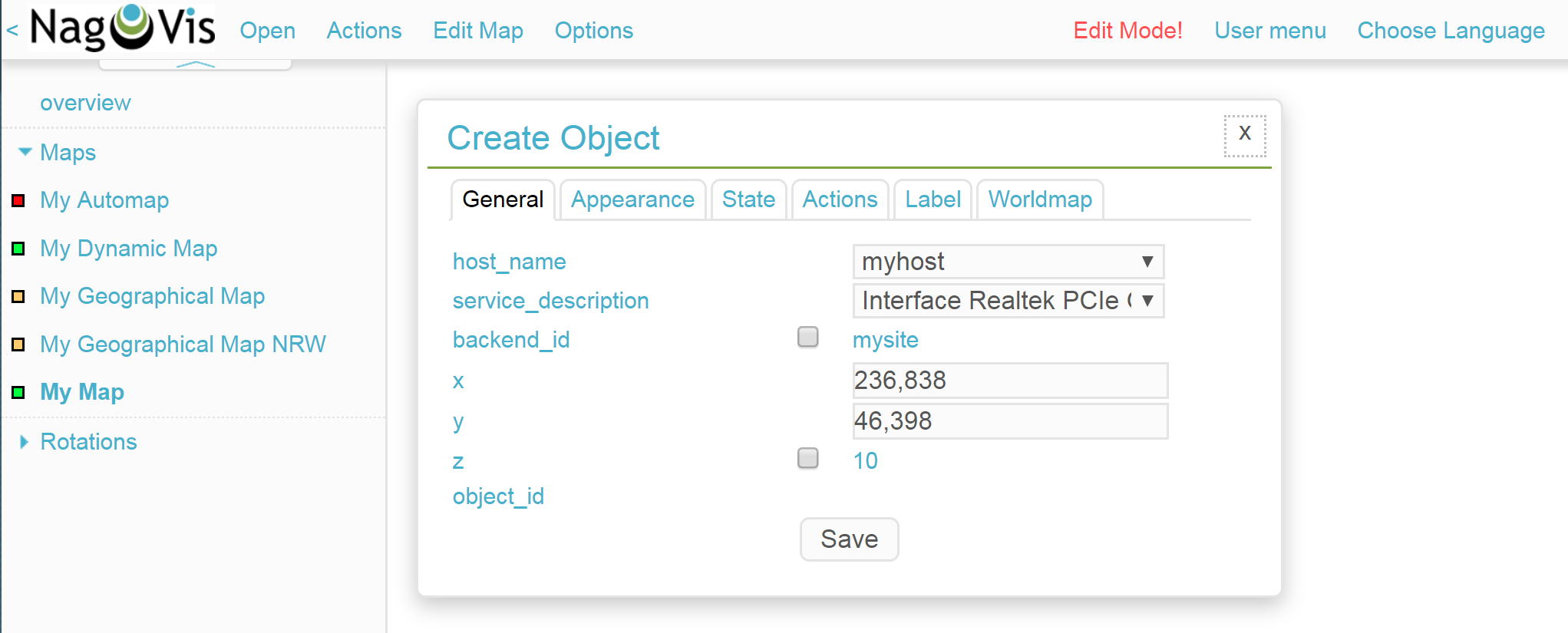The width and height of the screenshot is (1568, 633).
Task: Open the Edit Map menu
Action: tap(477, 31)
